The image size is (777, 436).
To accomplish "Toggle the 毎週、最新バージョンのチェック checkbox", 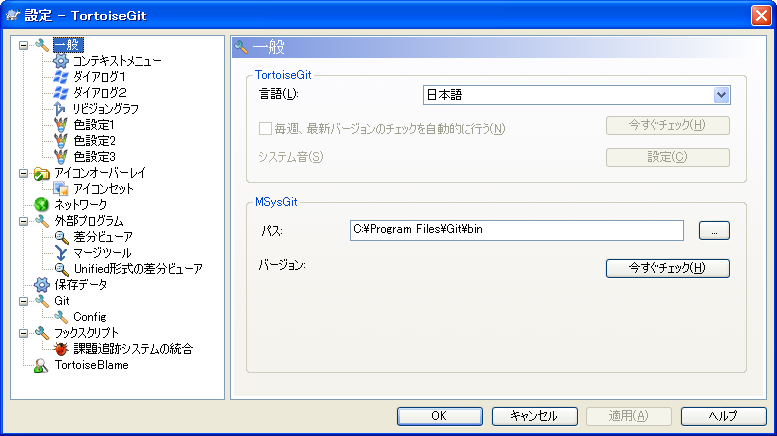I will click(265, 129).
